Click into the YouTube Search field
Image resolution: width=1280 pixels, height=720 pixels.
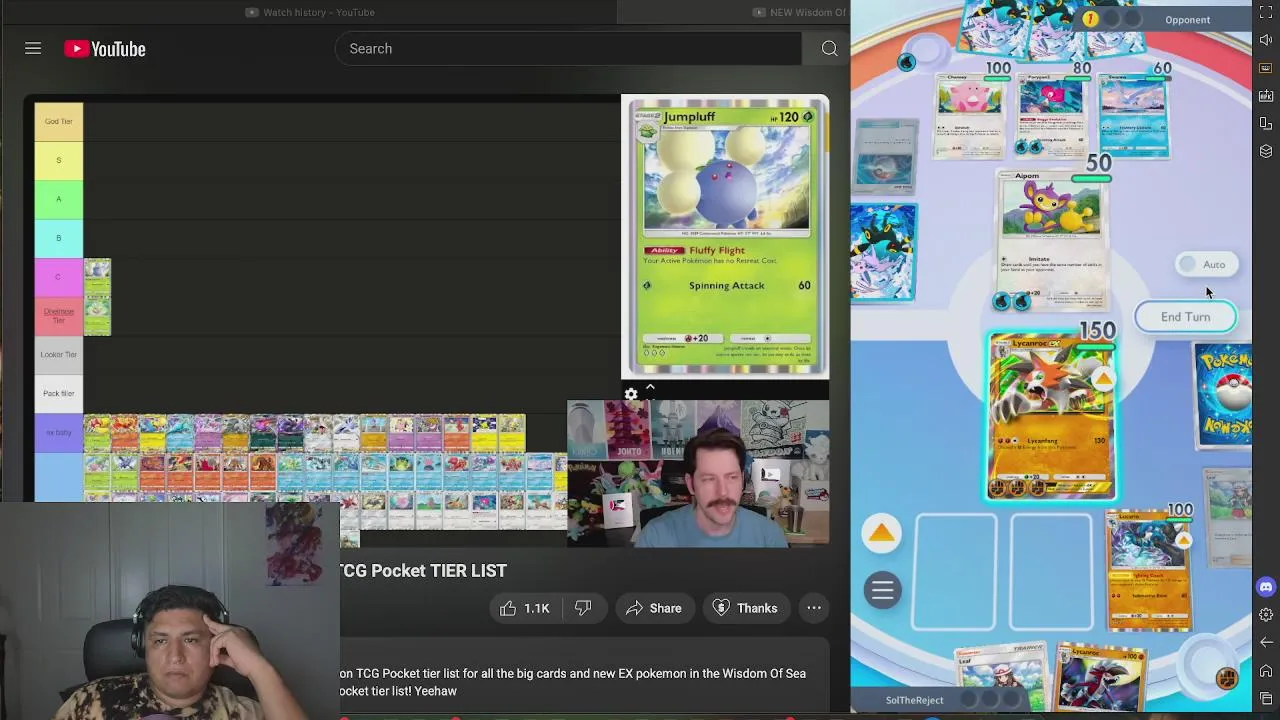[568, 48]
